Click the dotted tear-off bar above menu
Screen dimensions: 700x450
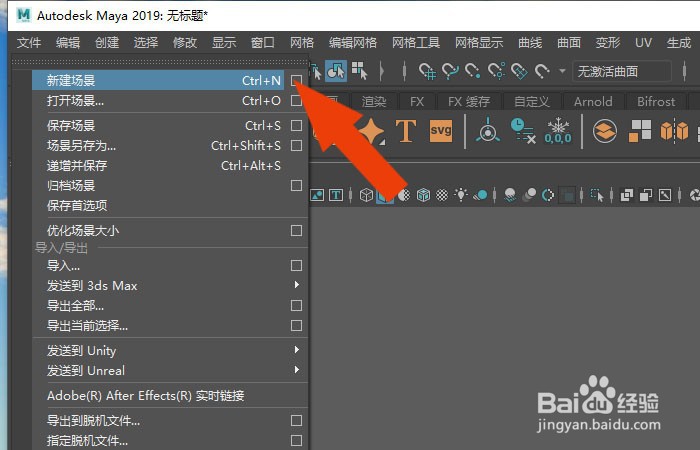[x=160, y=62]
